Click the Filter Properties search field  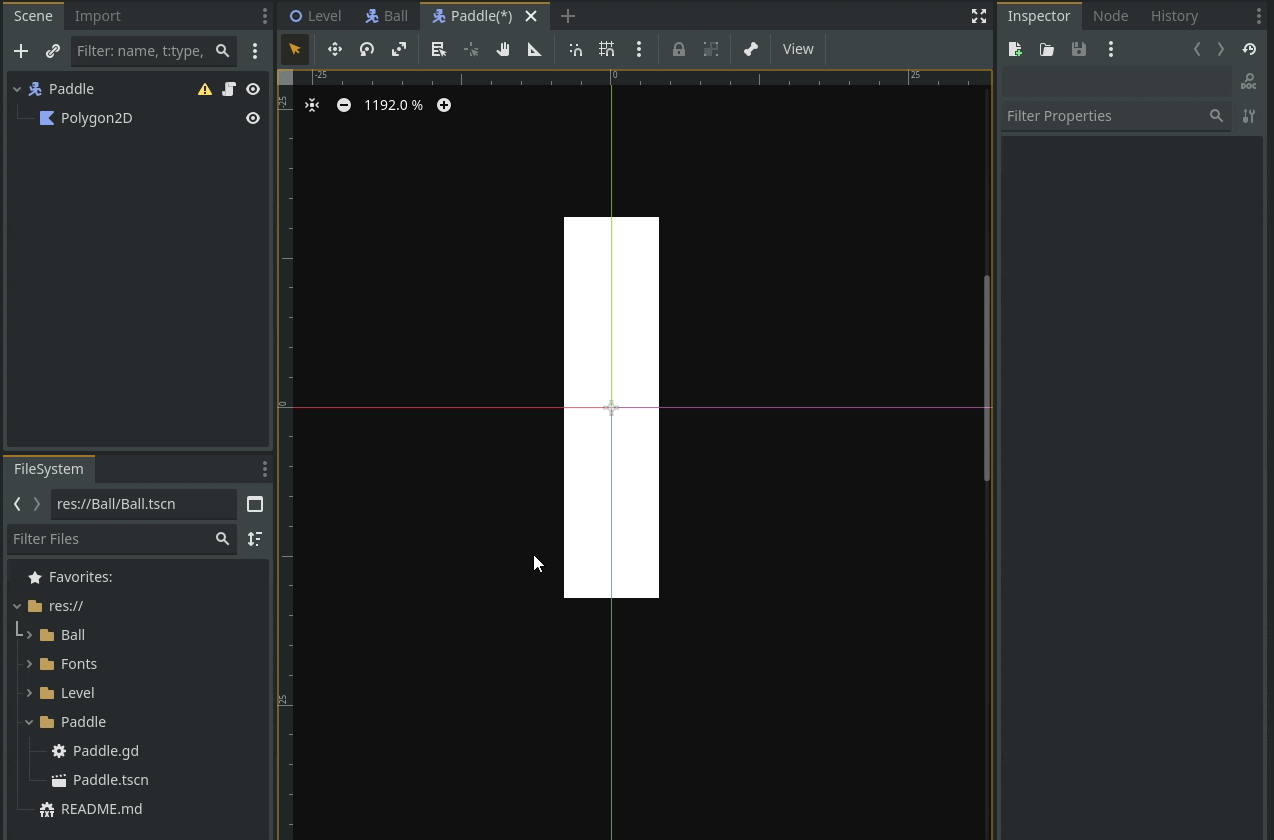click(1105, 116)
